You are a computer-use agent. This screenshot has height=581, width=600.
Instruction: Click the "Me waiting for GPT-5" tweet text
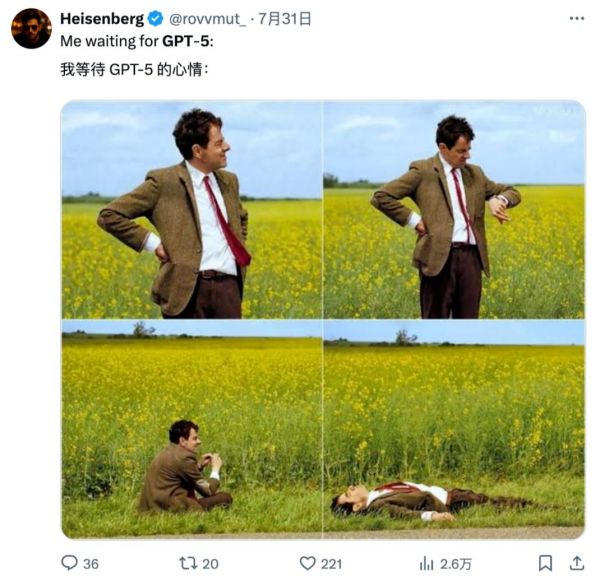coord(137,41)
